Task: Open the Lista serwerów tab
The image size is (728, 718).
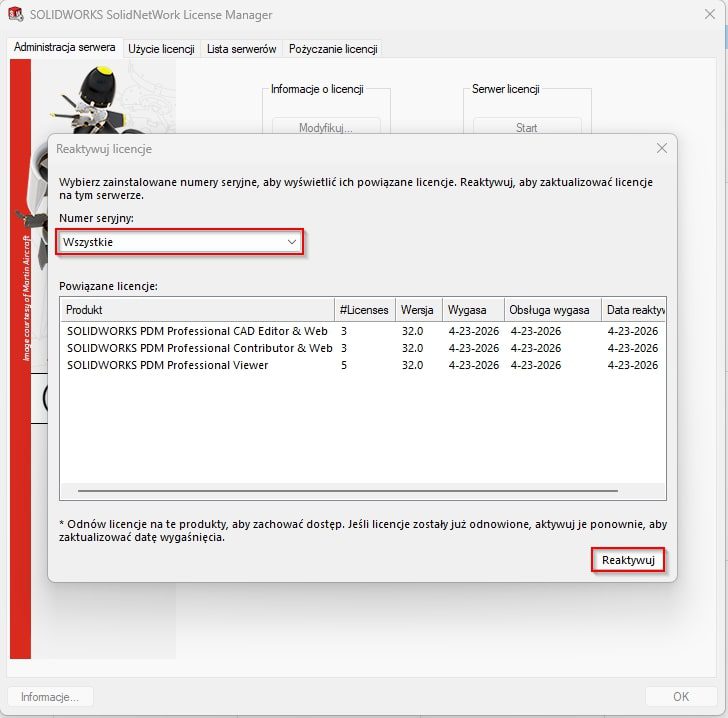Action: tap(241, 49)
